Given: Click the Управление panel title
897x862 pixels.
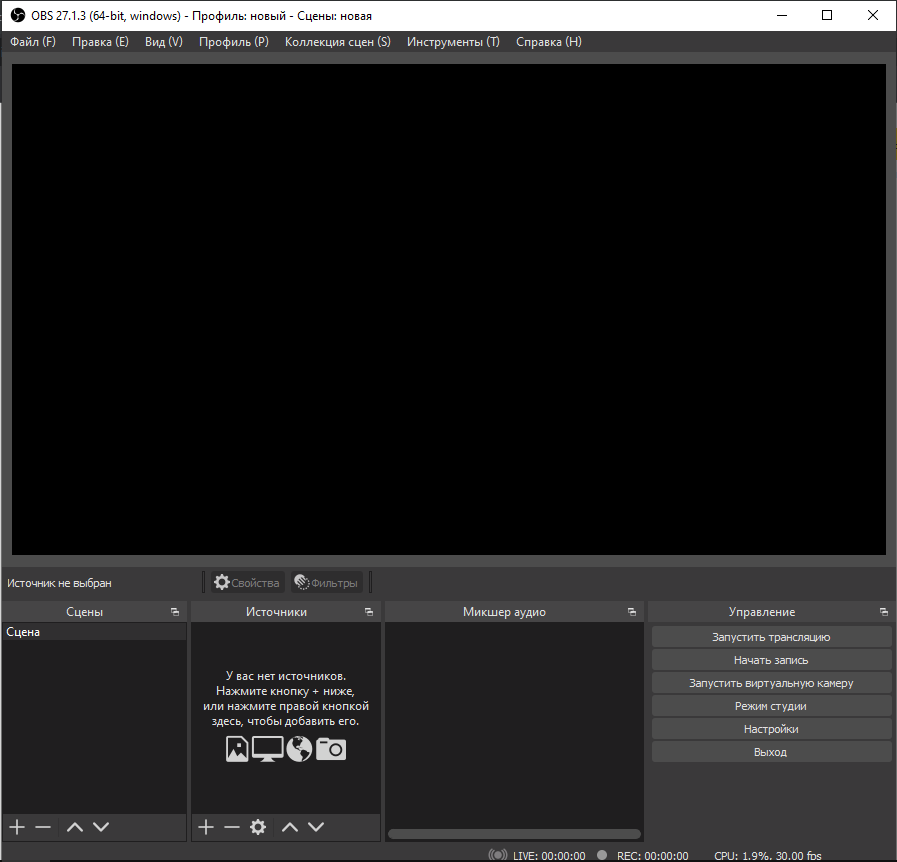Looking at the screenshot, I should [762, 612].
